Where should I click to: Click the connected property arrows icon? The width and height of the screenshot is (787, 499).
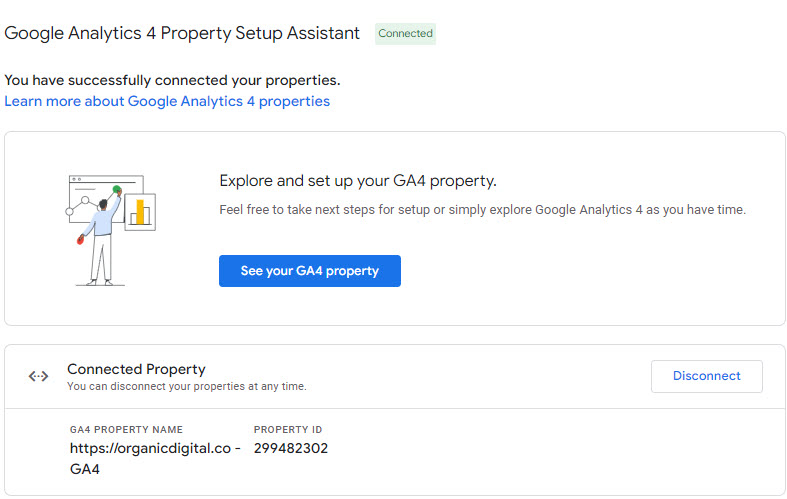point(39,377)
